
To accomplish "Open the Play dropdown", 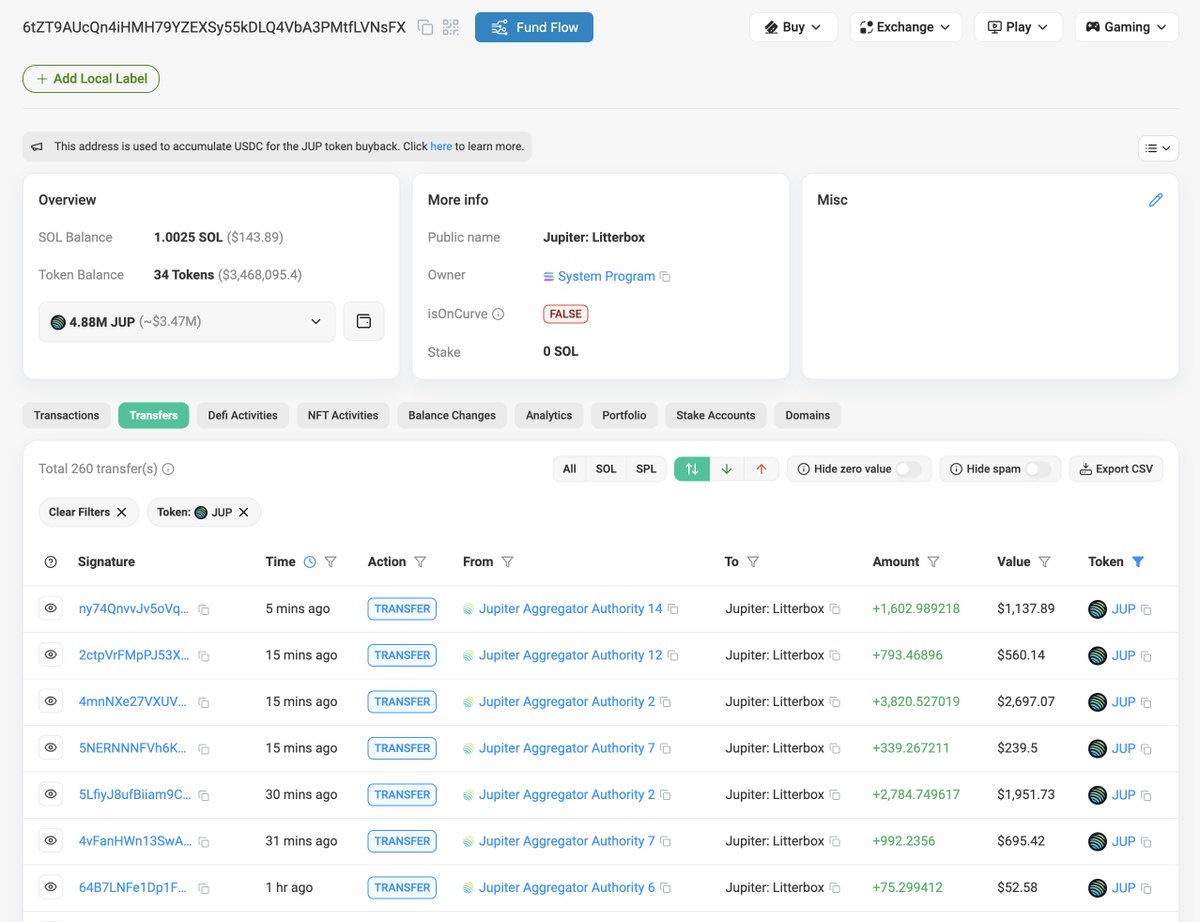I will tap(1018, 27).
